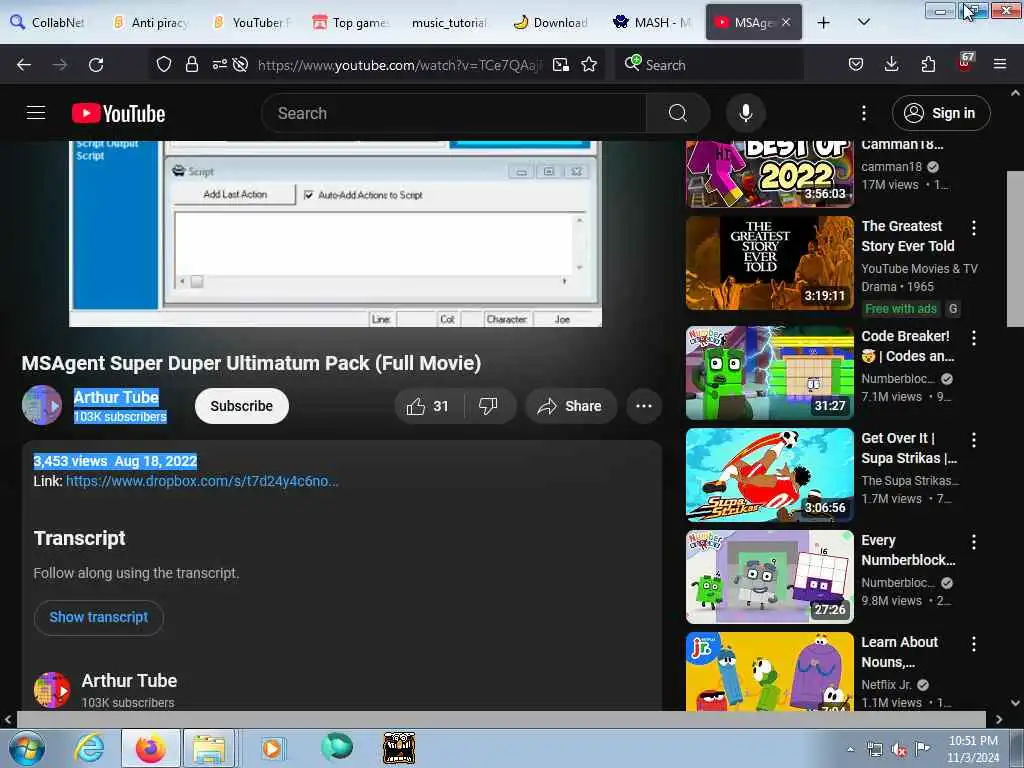The height and width of the screenshot is (768, 1024).
Task: Bookmark this page with the star icon
Action: [589, 65]
